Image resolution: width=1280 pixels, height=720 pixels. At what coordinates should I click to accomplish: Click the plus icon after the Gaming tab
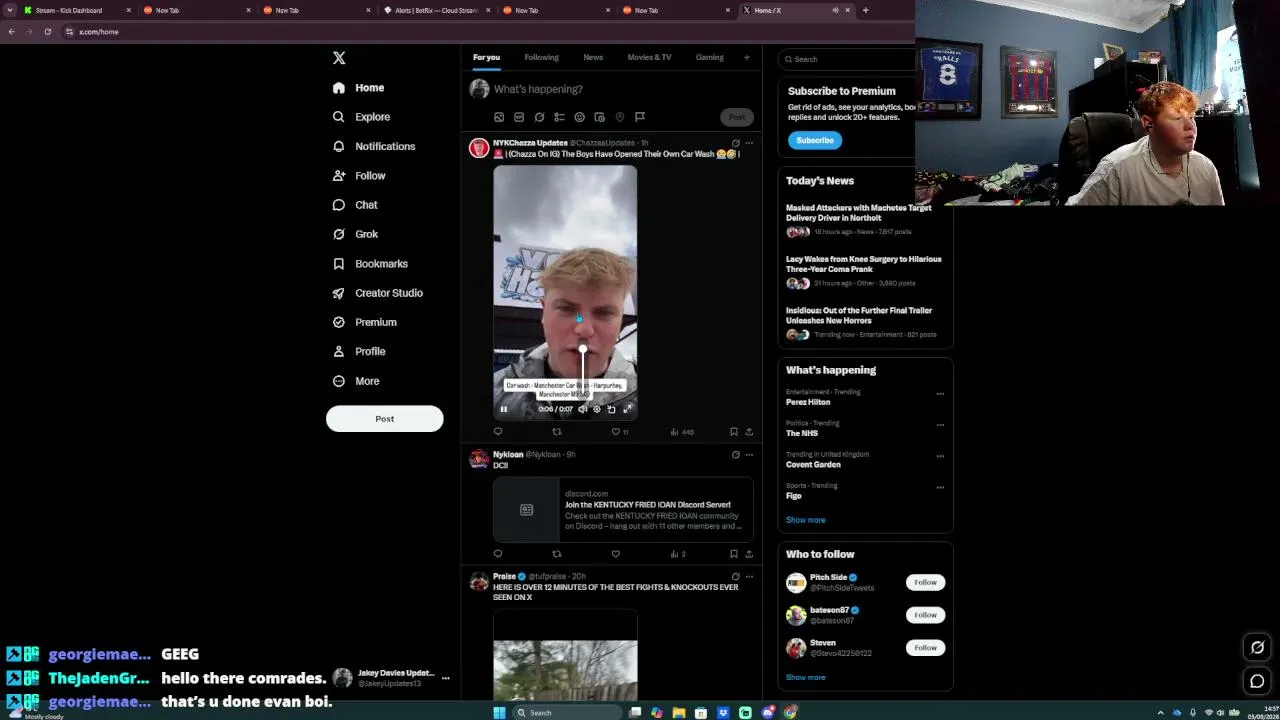point(746,57)
